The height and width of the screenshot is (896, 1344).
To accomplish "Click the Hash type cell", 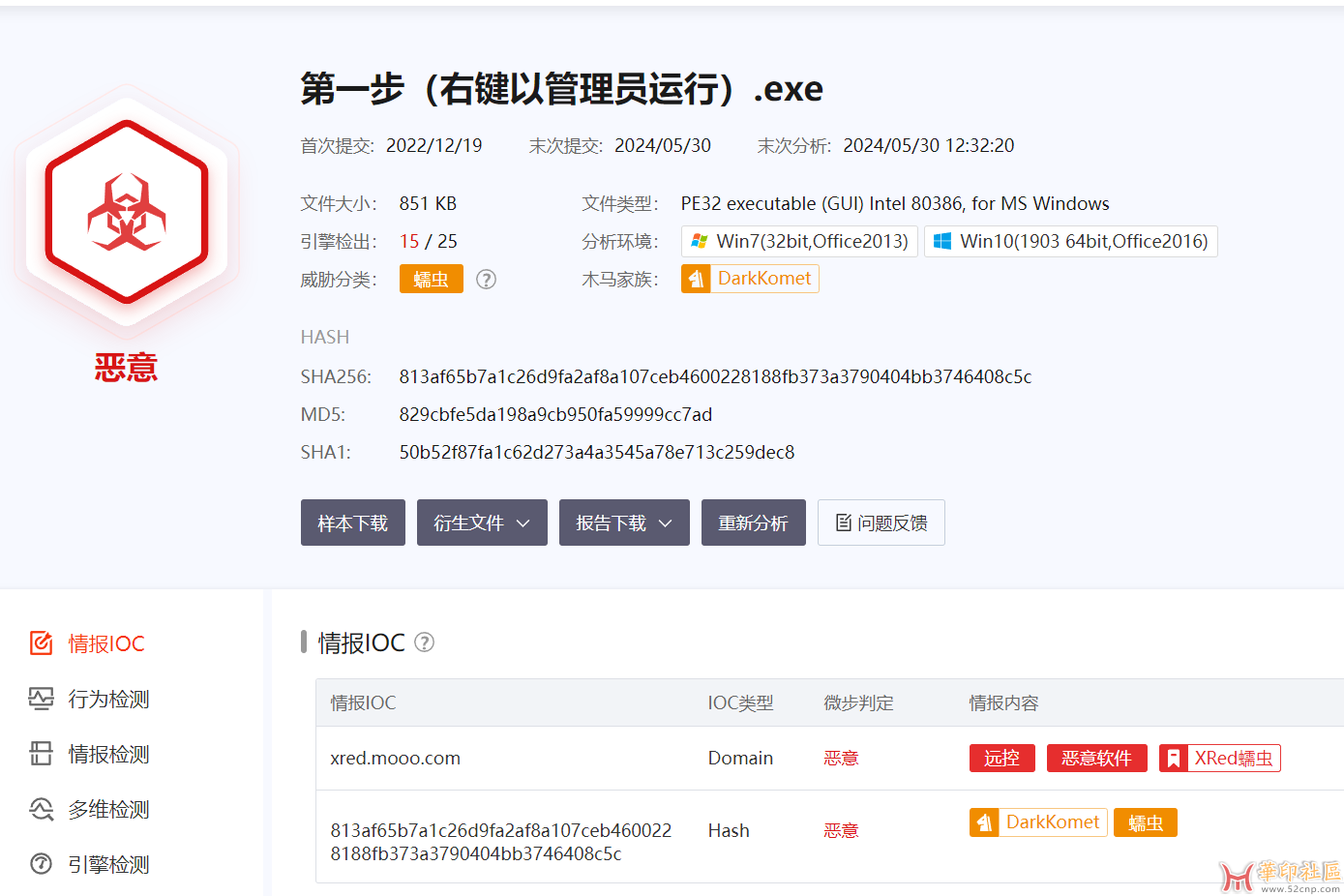I will [x=729, y=830].
